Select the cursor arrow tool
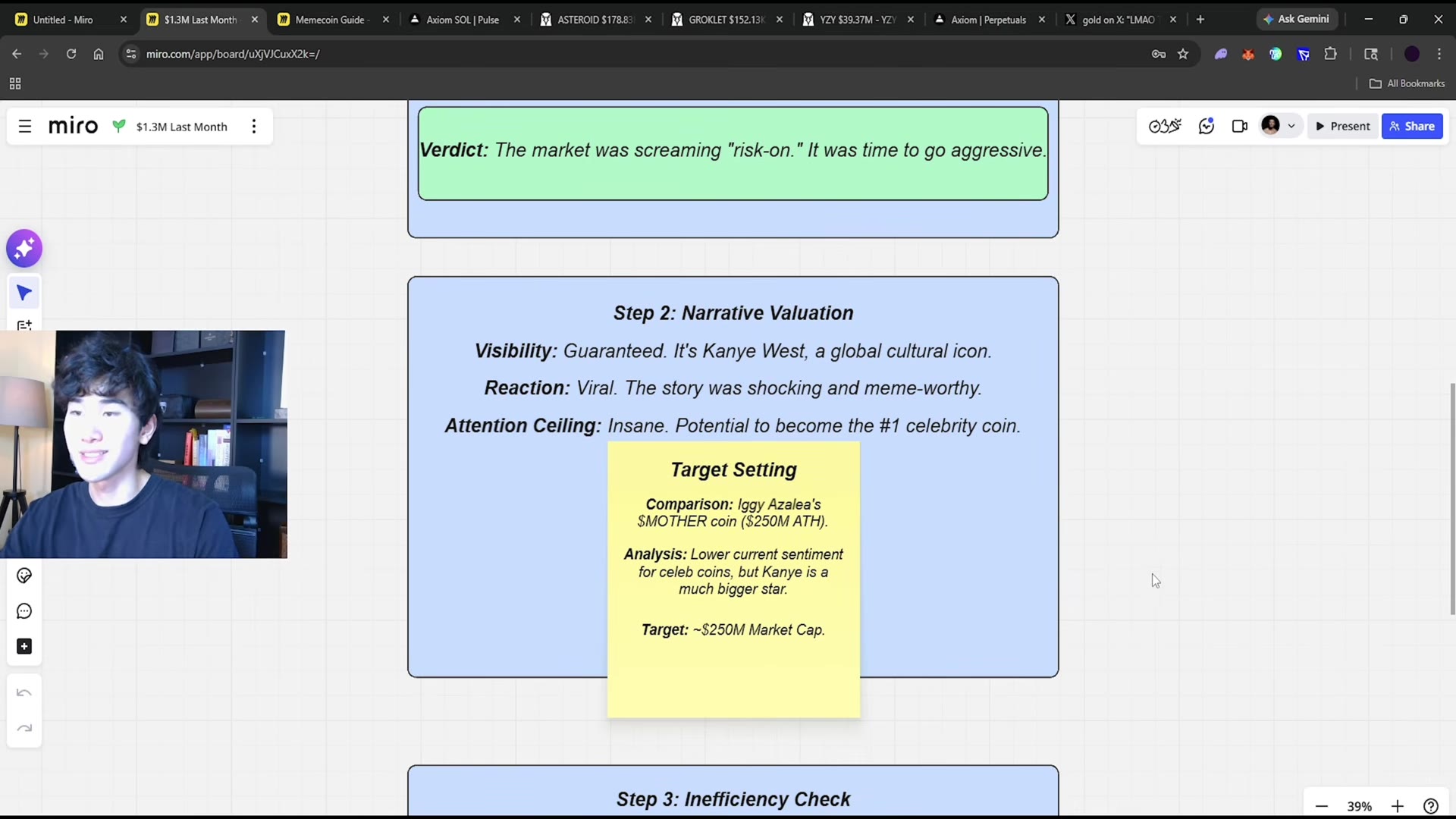The height and width of the screenshot is (819, 1456). click(24, 293)
